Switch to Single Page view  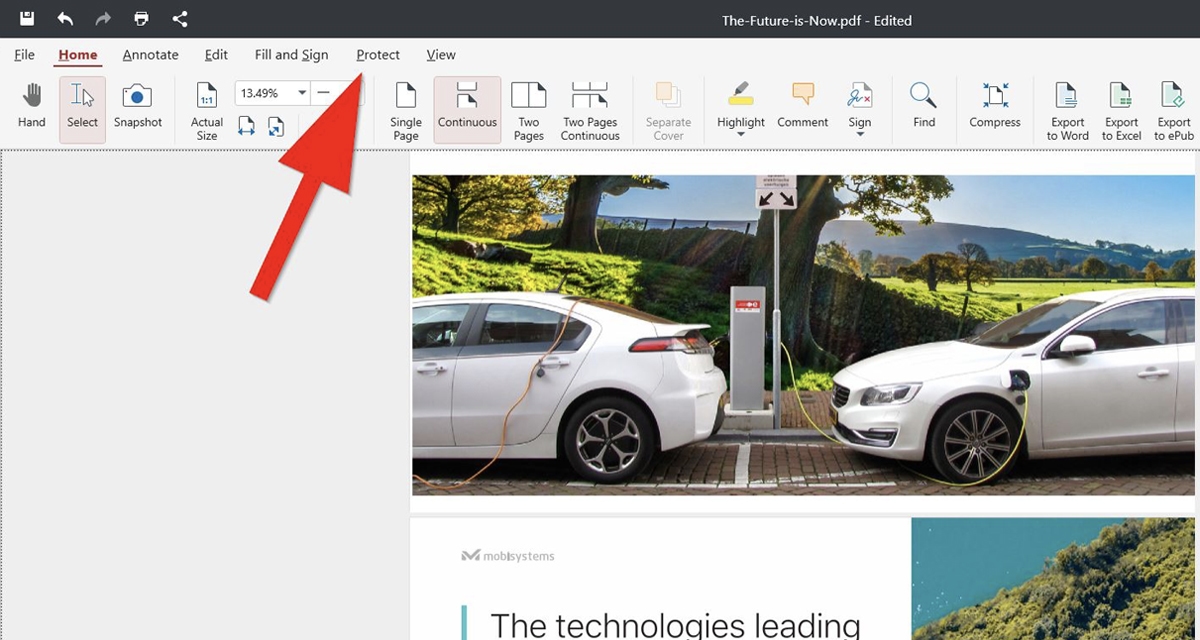pyautogui.click(x=406, y=111)
